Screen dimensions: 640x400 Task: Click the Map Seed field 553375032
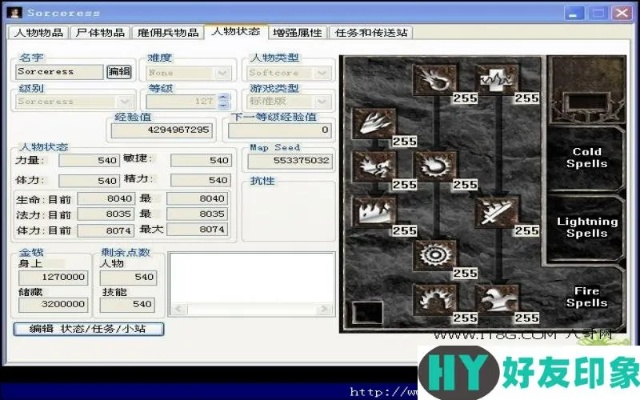pyautogui.click(x=290, y=161)
